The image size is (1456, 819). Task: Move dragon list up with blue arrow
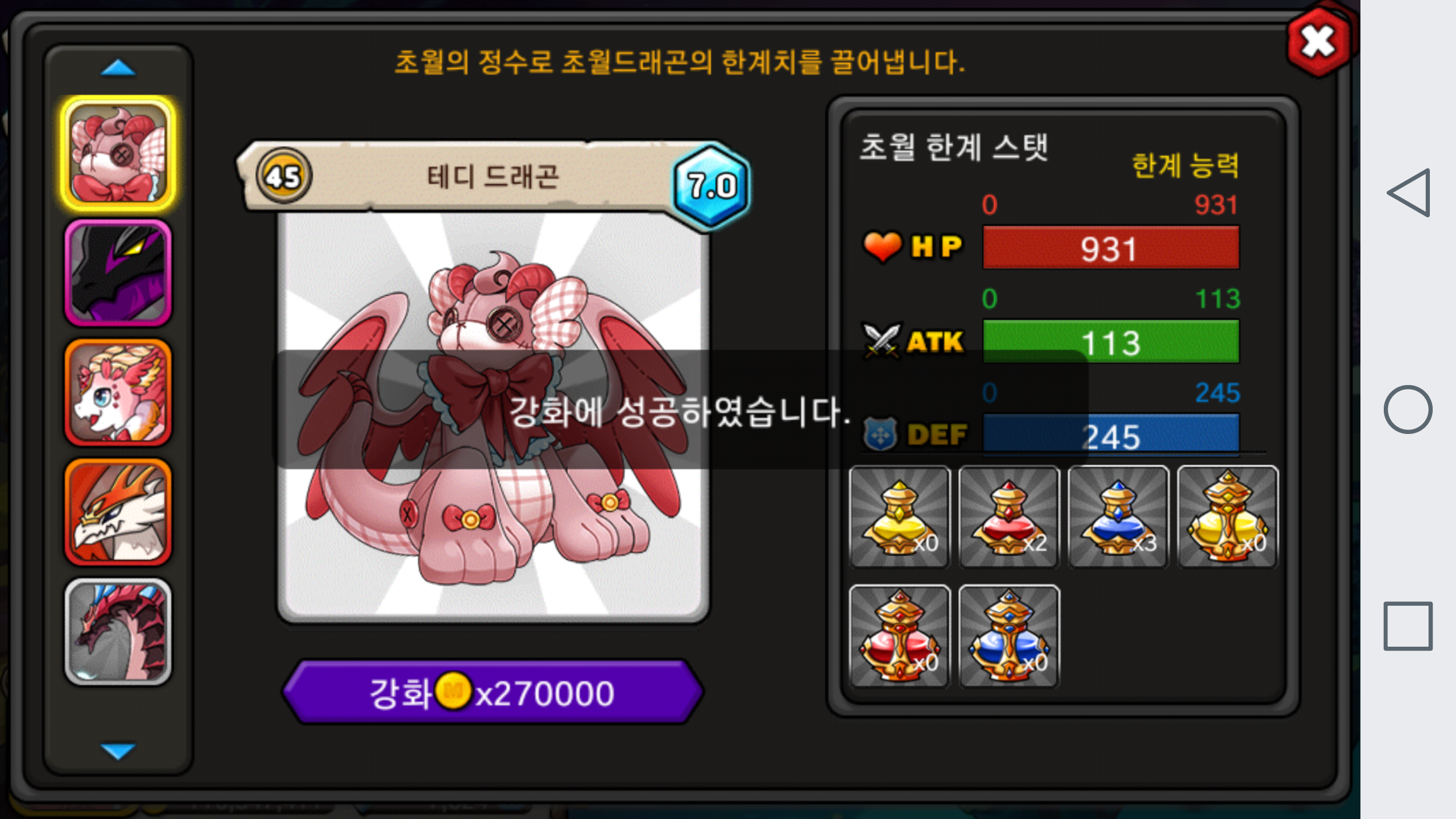(118, 68)
